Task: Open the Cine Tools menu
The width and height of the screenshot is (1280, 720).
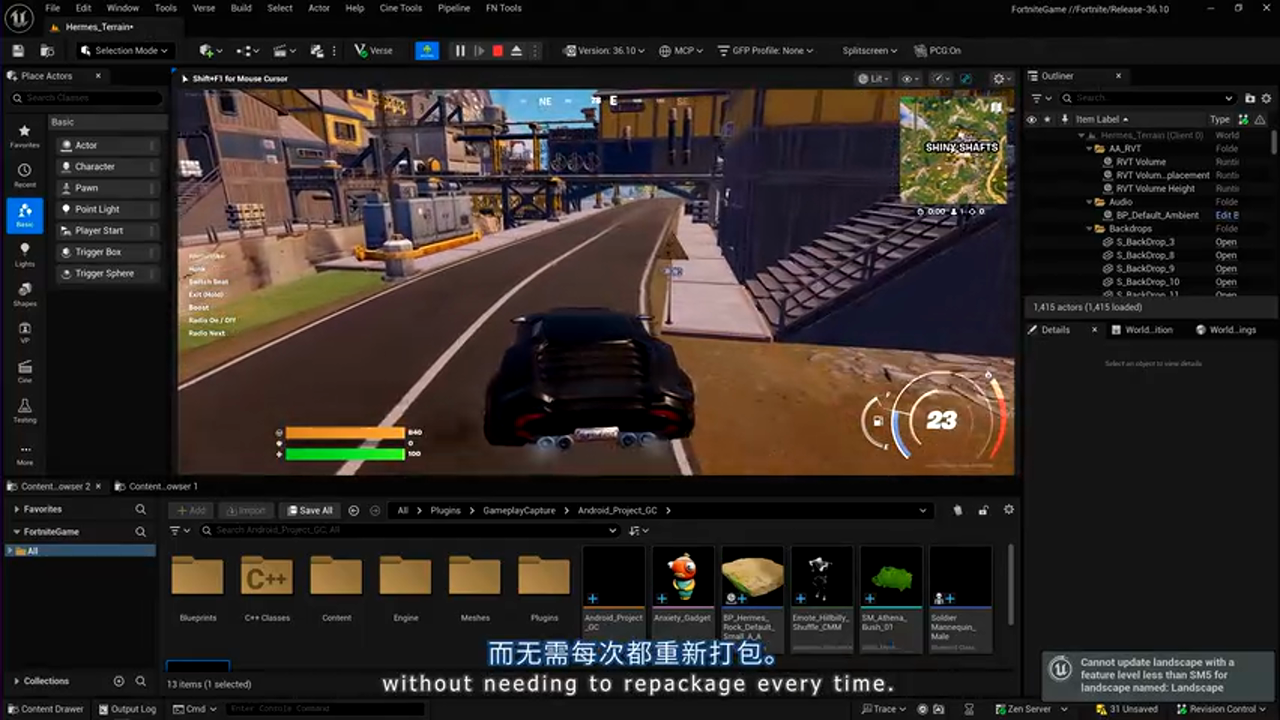Action: click(400, 8)
